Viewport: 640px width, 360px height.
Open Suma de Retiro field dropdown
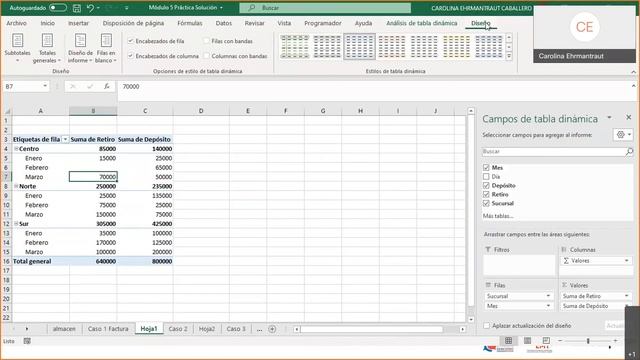point(627,296)
